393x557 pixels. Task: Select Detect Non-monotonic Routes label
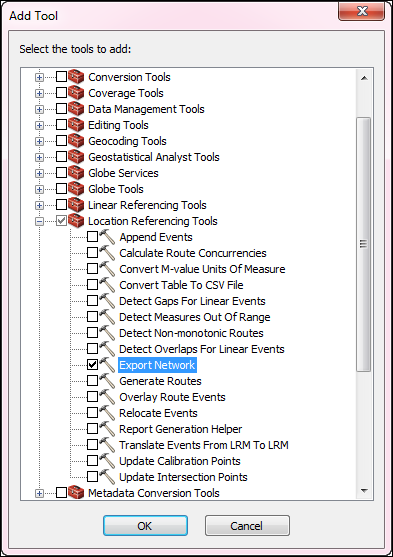point(191,333)
